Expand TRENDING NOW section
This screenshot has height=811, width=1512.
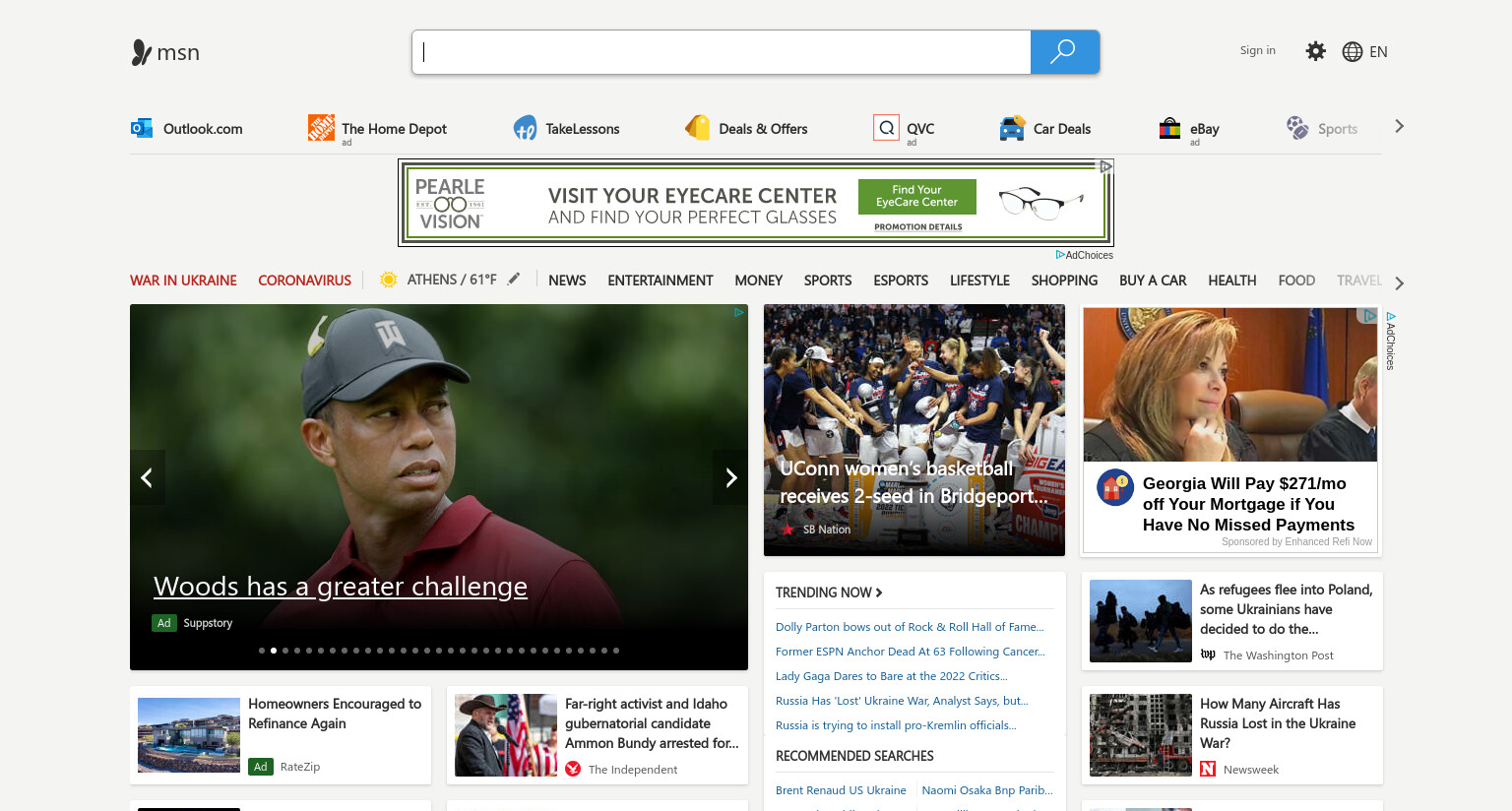pyautogui.click(x=829, y=593)
